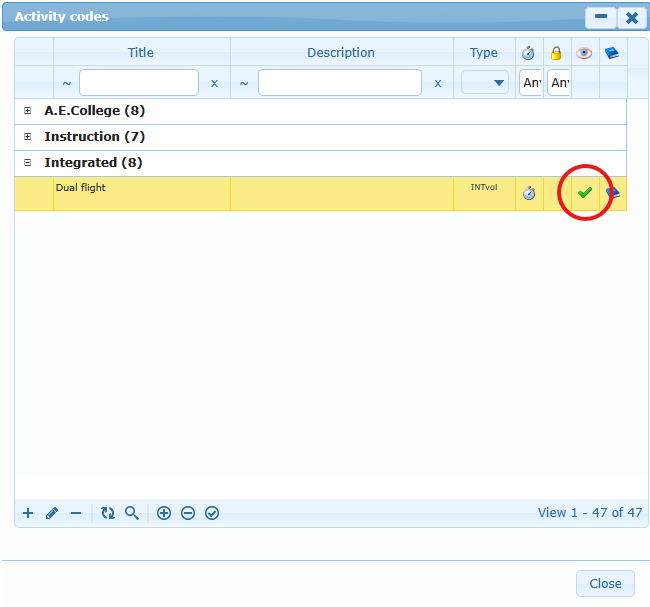The width and height of the screenshot is (650, 607).
Task: Open search with the magnifier icon
Action: [132, 513]
